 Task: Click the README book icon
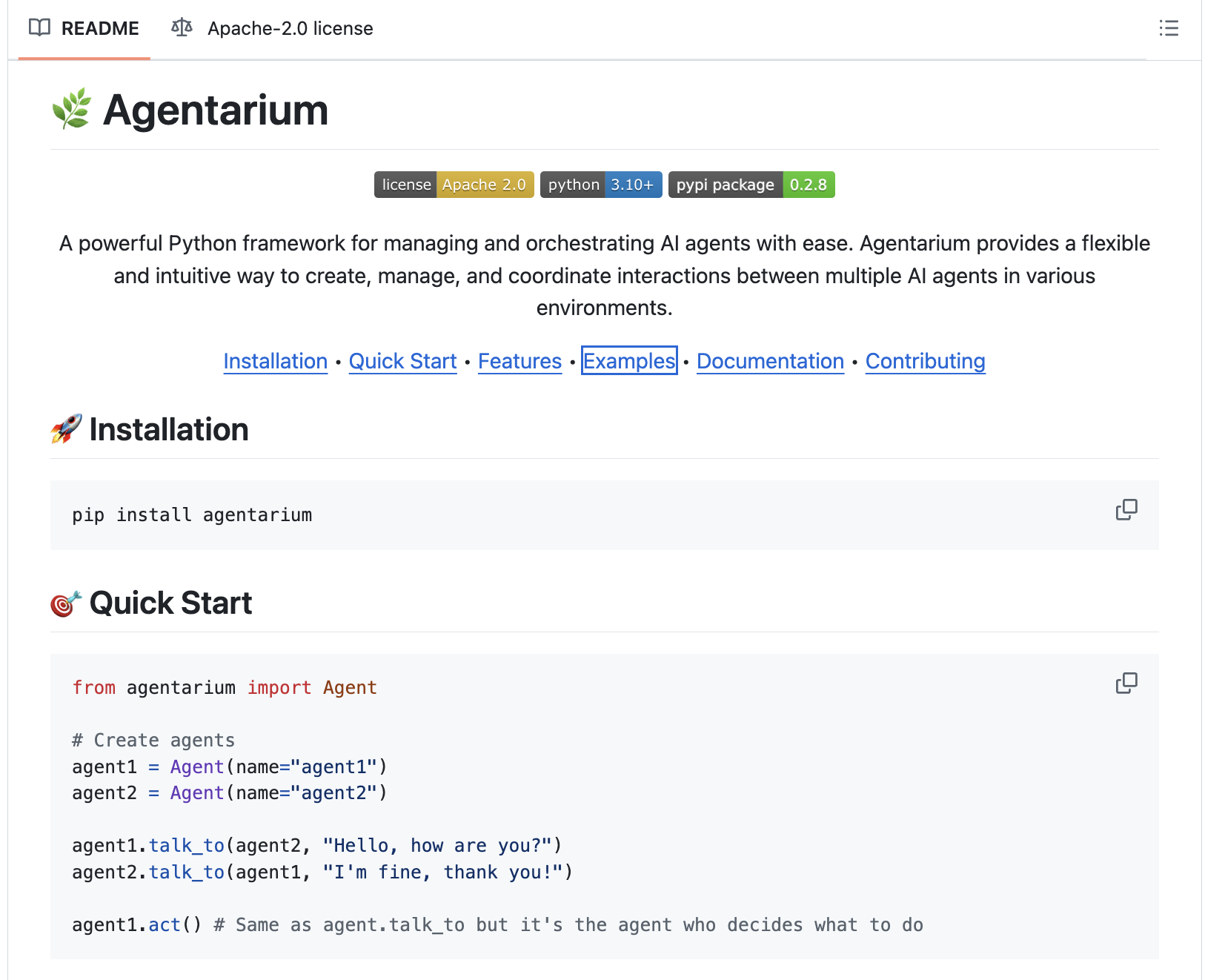pos(42,28)
